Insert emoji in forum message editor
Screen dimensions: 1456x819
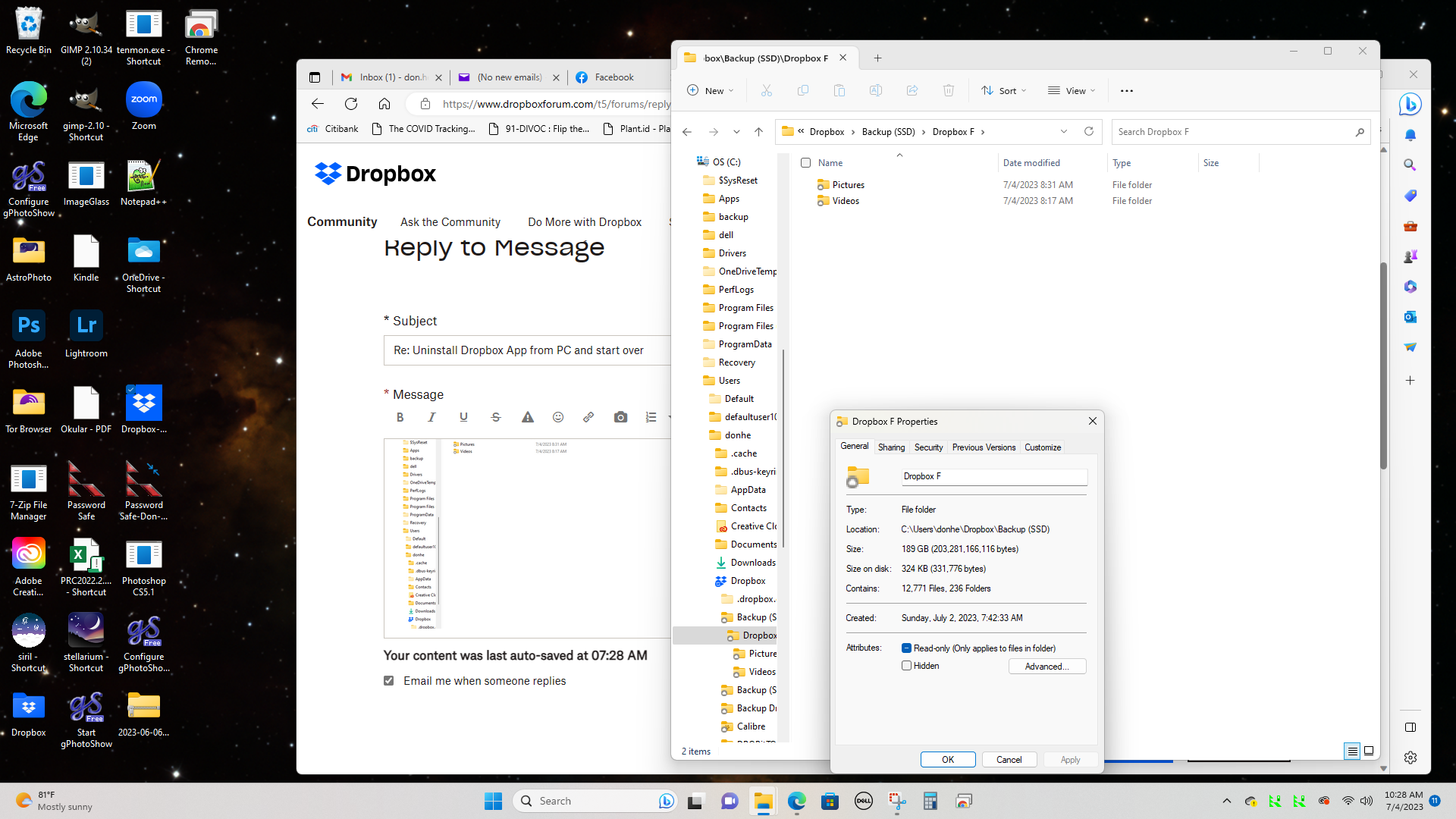click(x=558, y=417)
